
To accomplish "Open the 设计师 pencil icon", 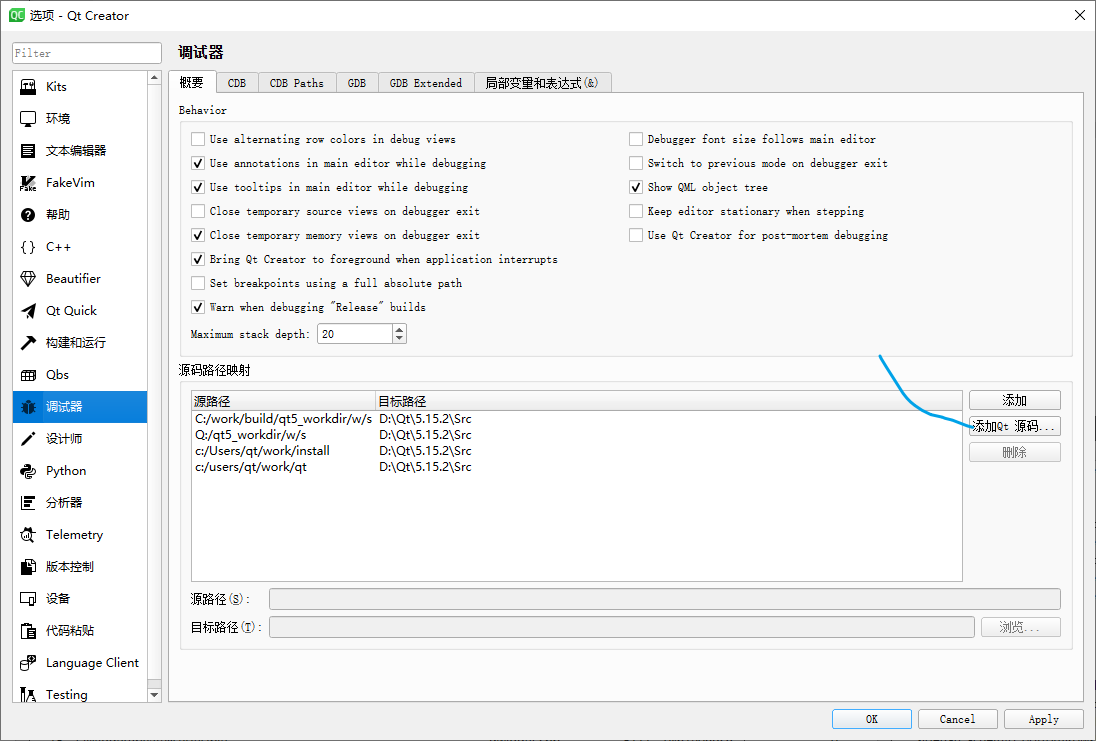I will tap(28, 439).
